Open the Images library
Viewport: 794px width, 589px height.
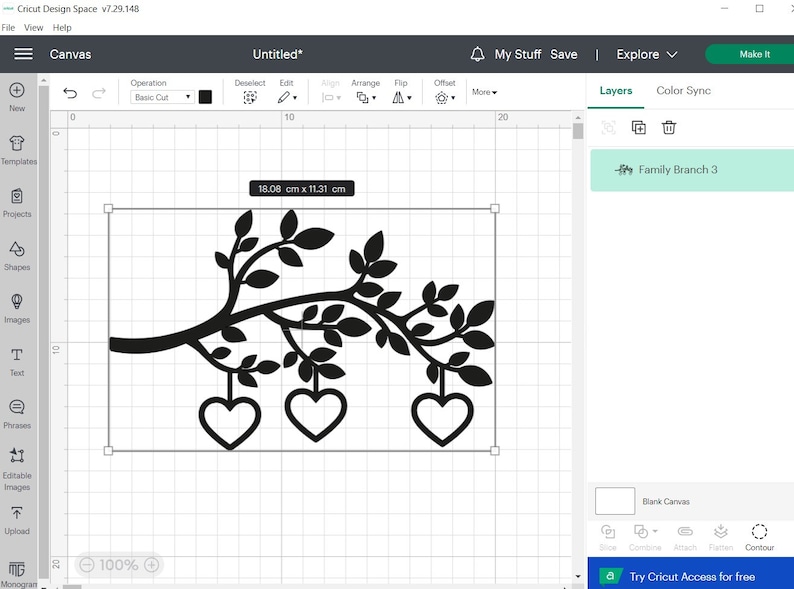(x=17, y=307)
